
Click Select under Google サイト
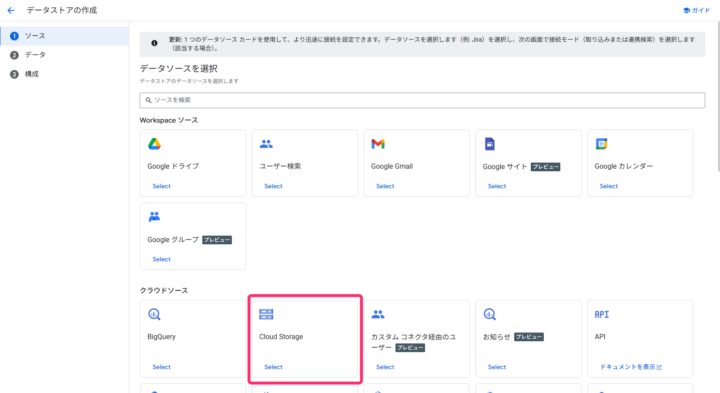497,186
